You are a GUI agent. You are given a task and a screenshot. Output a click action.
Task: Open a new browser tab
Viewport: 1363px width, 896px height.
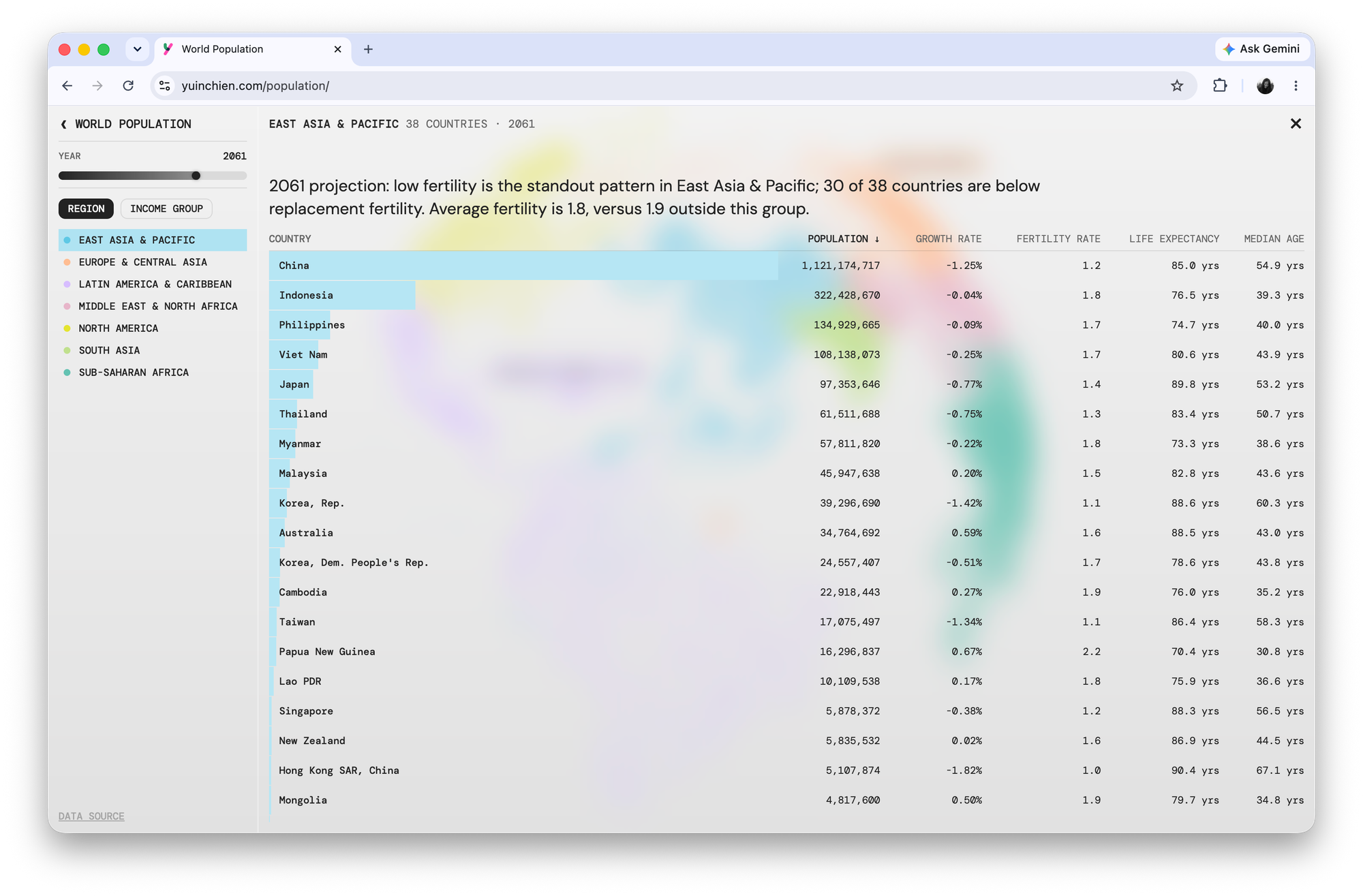point(368,49)
